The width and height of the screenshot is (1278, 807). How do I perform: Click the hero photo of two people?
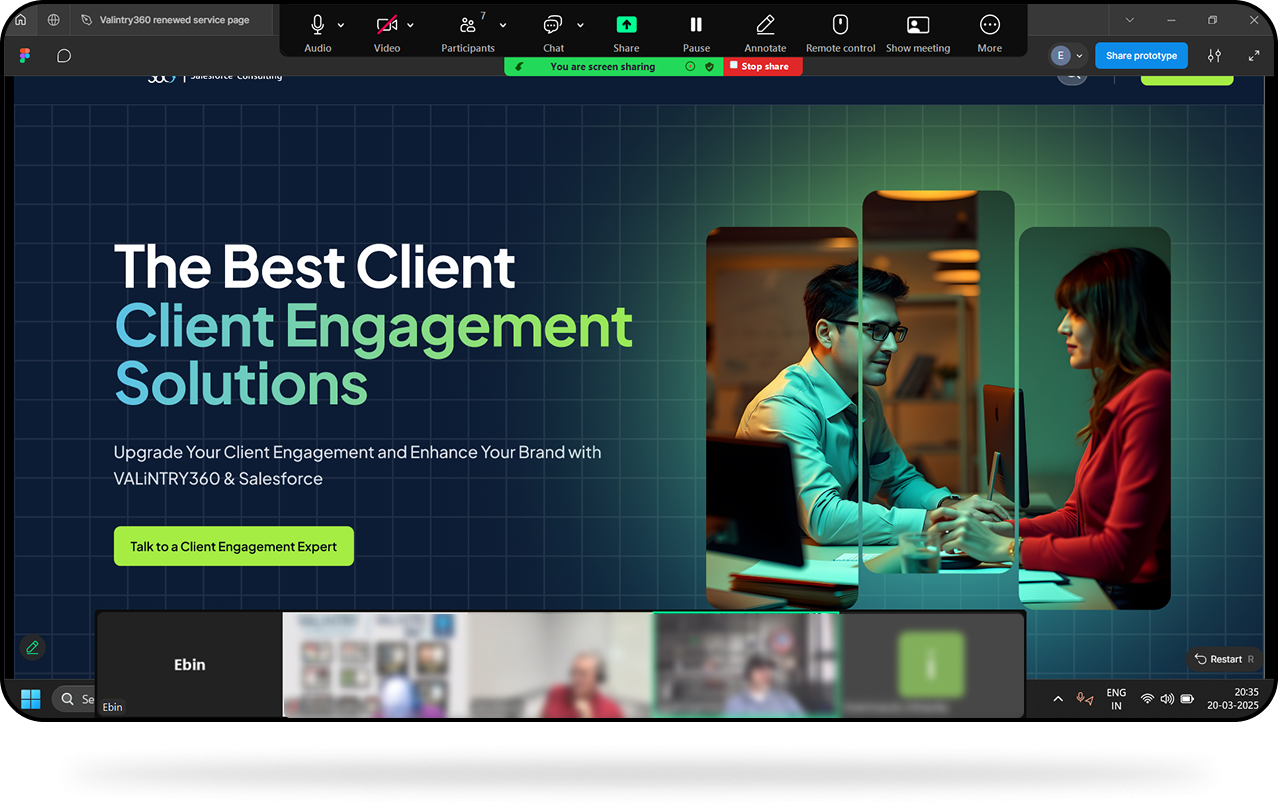(x=938, y=400)
